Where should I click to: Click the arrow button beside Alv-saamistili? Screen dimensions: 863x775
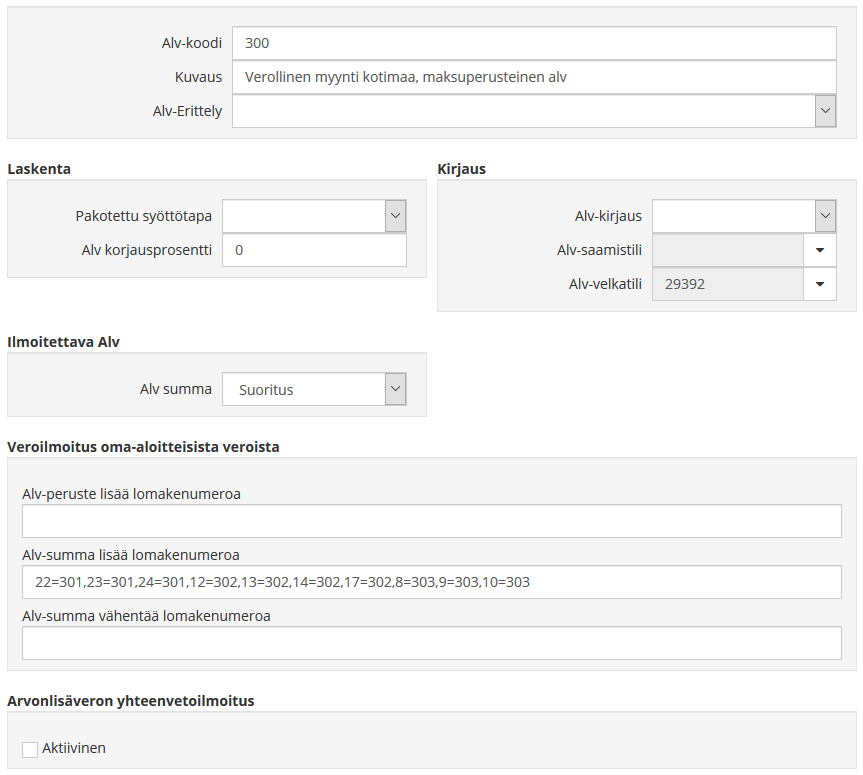[820, 250]
